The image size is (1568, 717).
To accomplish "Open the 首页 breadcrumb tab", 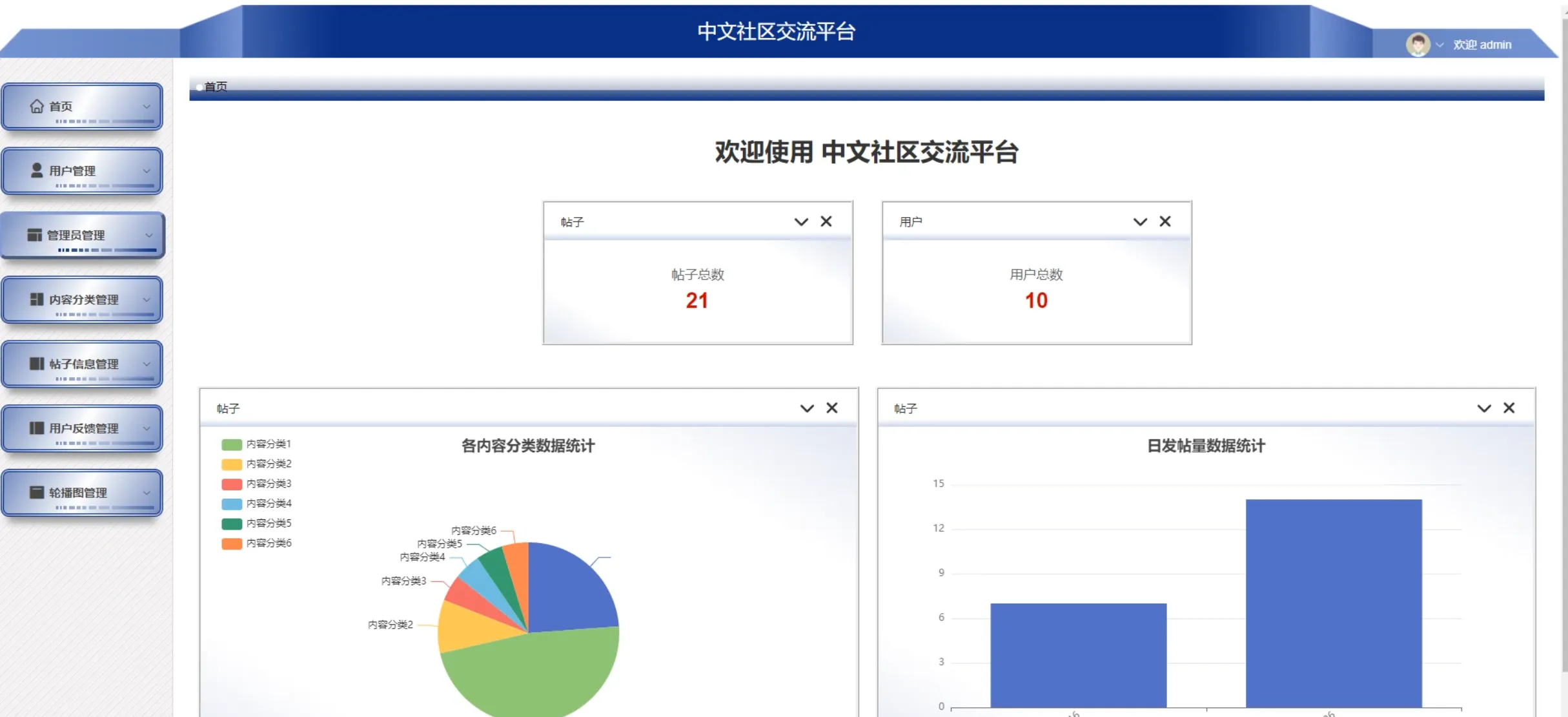I will pyautogui.click(x=214, y=86).
